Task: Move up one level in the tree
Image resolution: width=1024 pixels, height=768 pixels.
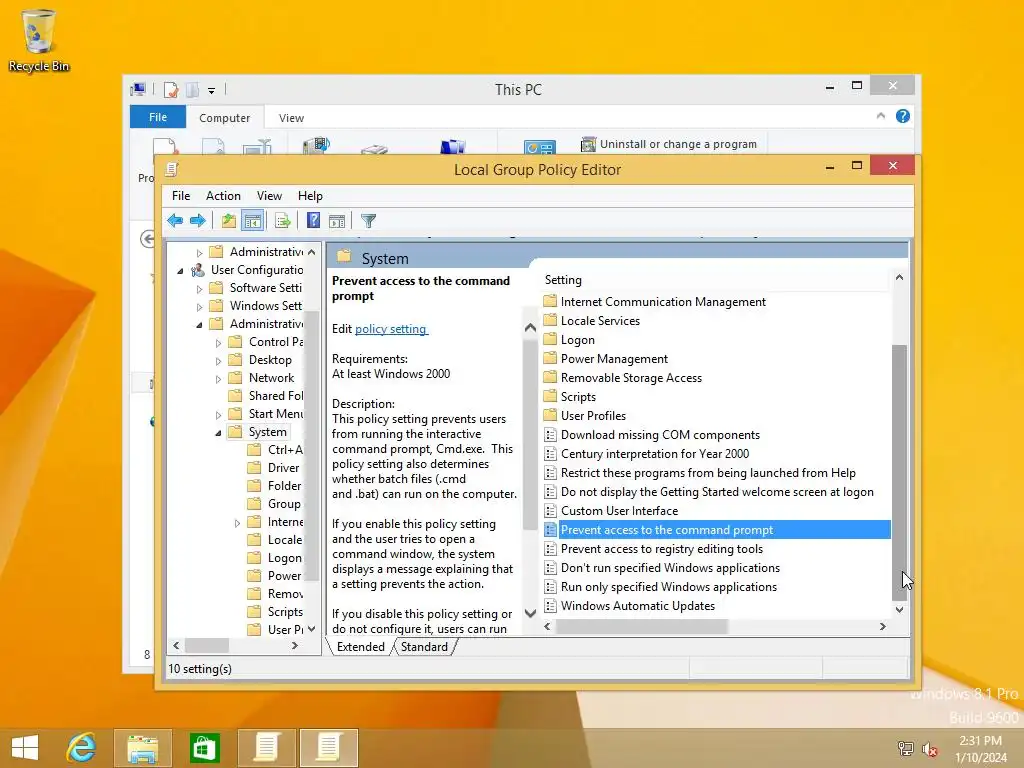Action: pos(229,221)
